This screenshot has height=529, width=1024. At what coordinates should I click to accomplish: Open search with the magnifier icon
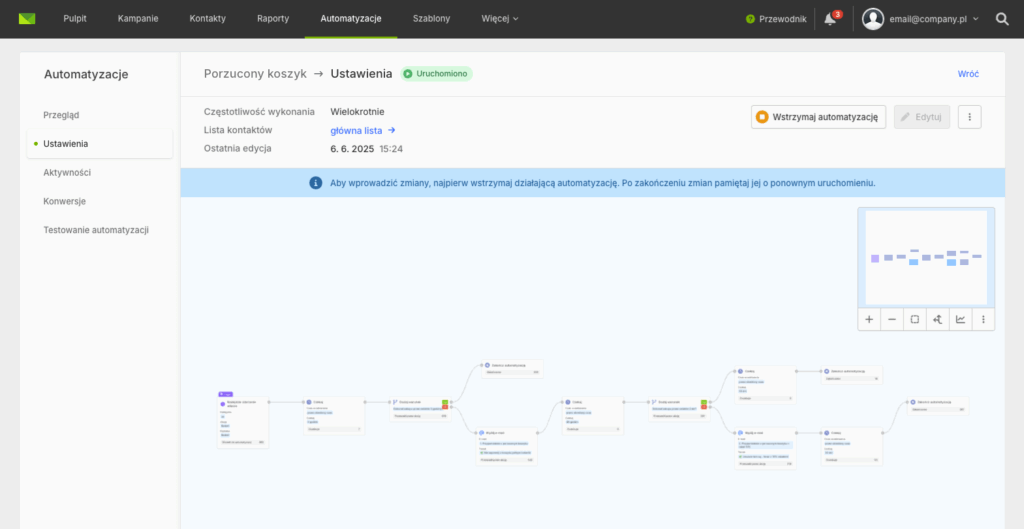click(1002, 19)
